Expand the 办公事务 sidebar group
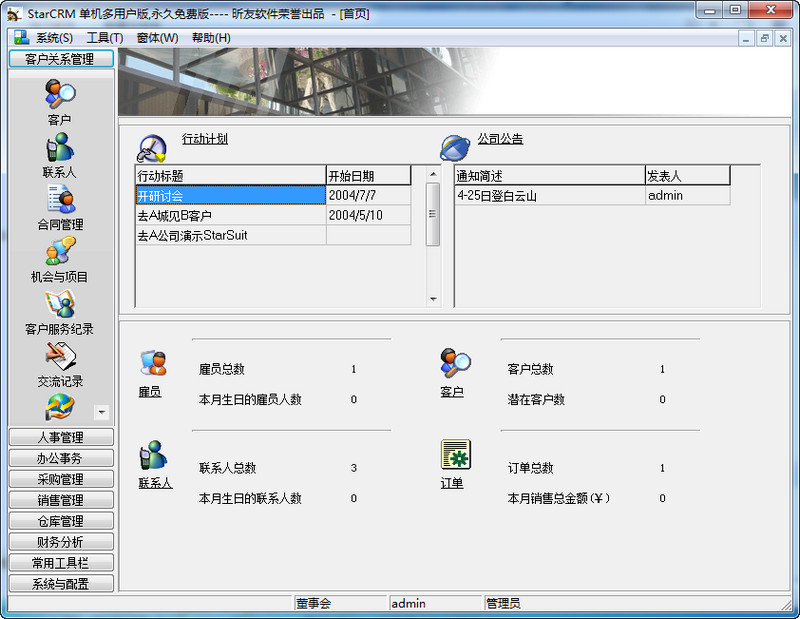 [61, 458]
